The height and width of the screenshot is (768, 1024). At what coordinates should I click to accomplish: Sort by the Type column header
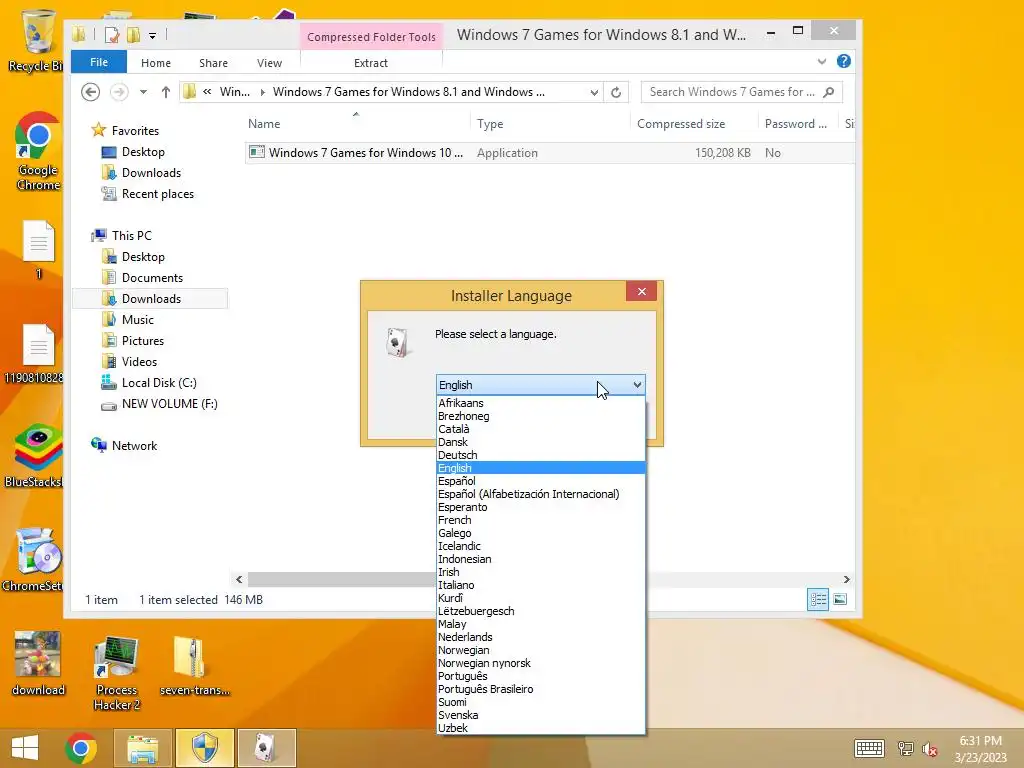550,124
